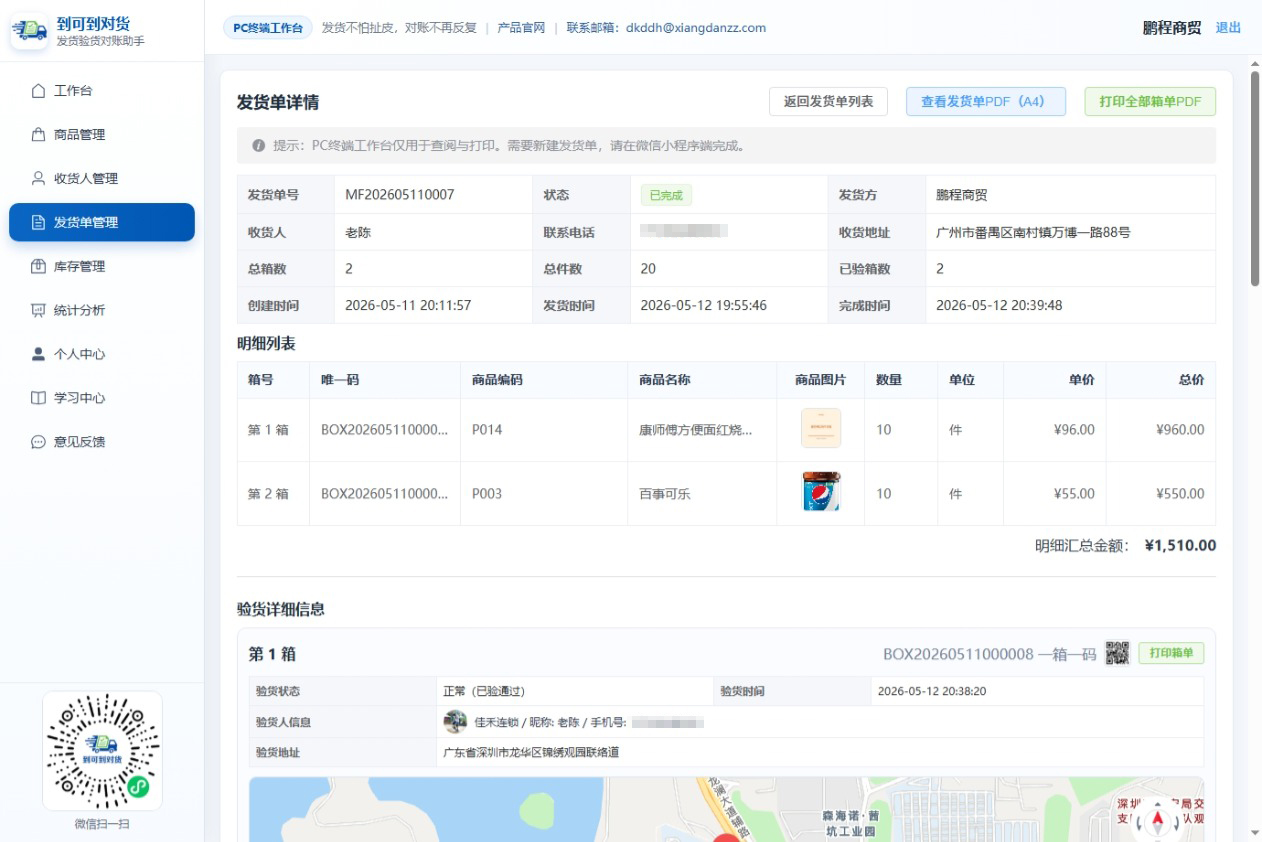The height and width of the screenshot is (842, 1262).
Task: Go to 收货人管理 page
Action: point(102,179)
